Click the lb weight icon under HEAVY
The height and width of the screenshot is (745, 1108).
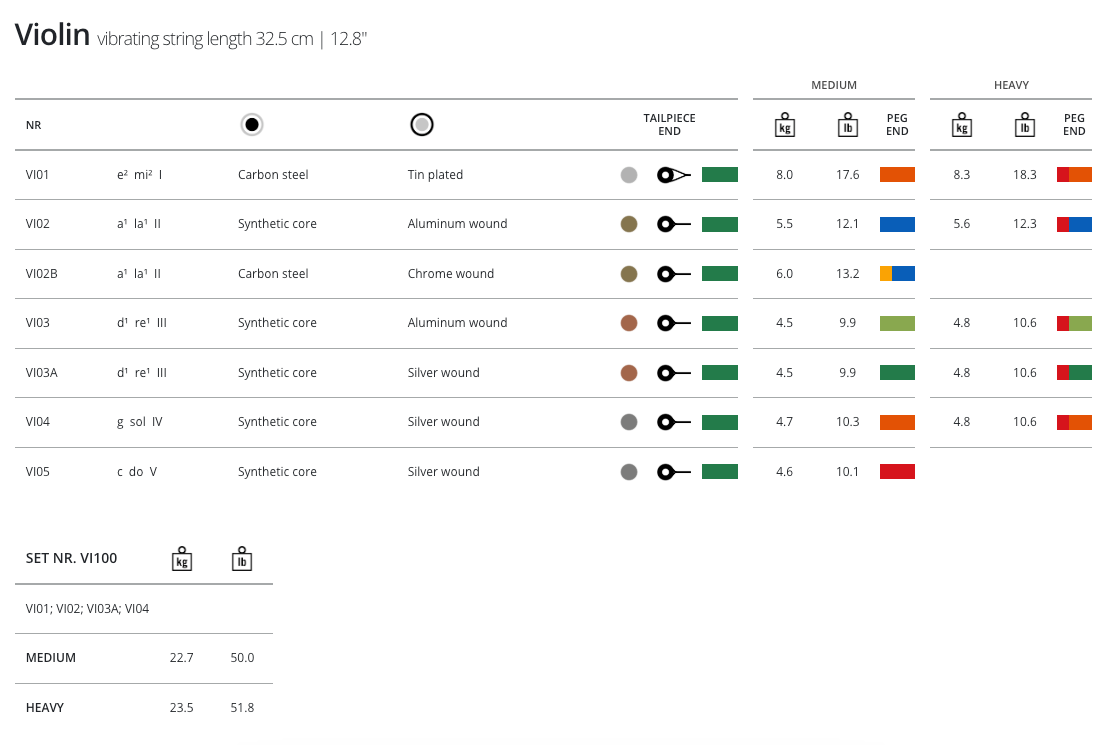pyautogui.click(x=1025, y=125)
